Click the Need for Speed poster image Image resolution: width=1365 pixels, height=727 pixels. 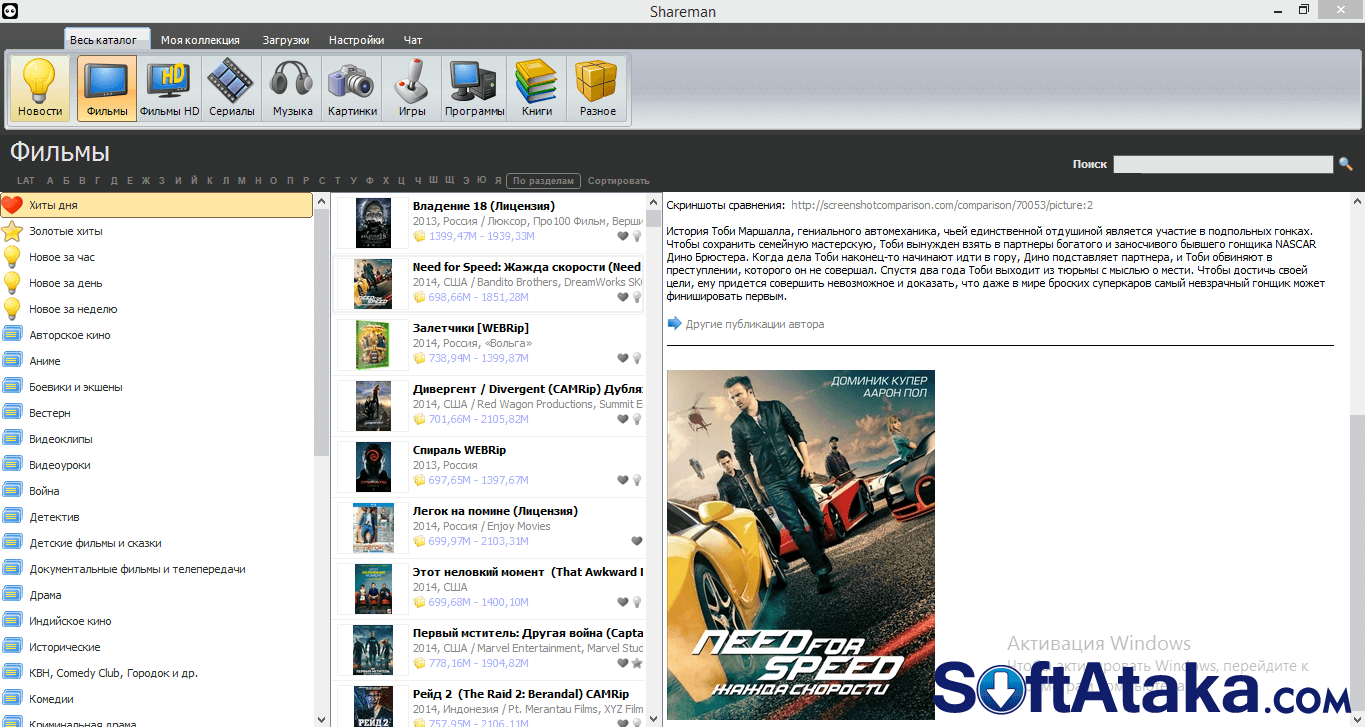[801, 544]
